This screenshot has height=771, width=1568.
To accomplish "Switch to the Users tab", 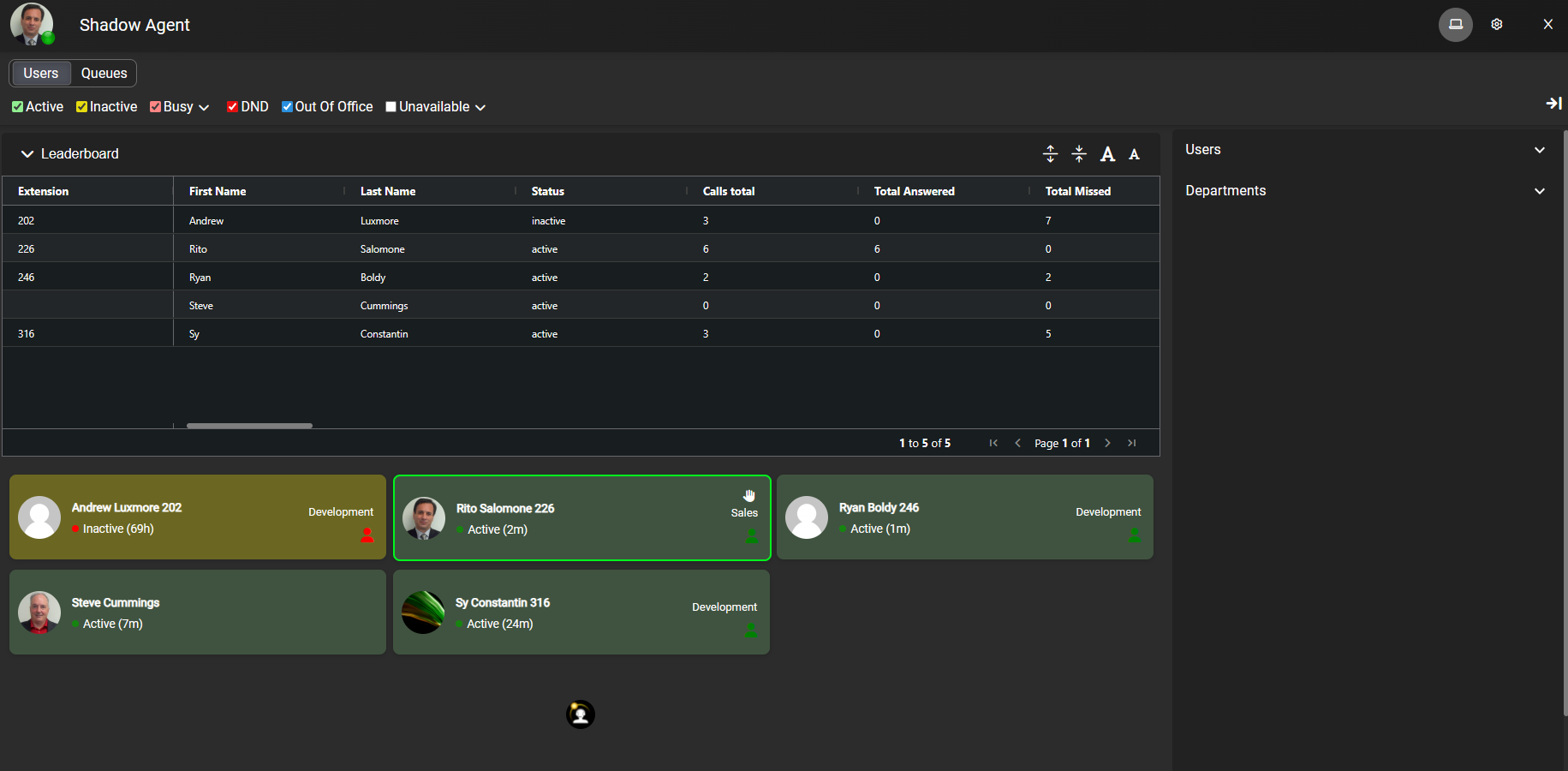I will [x=41, y=73].
